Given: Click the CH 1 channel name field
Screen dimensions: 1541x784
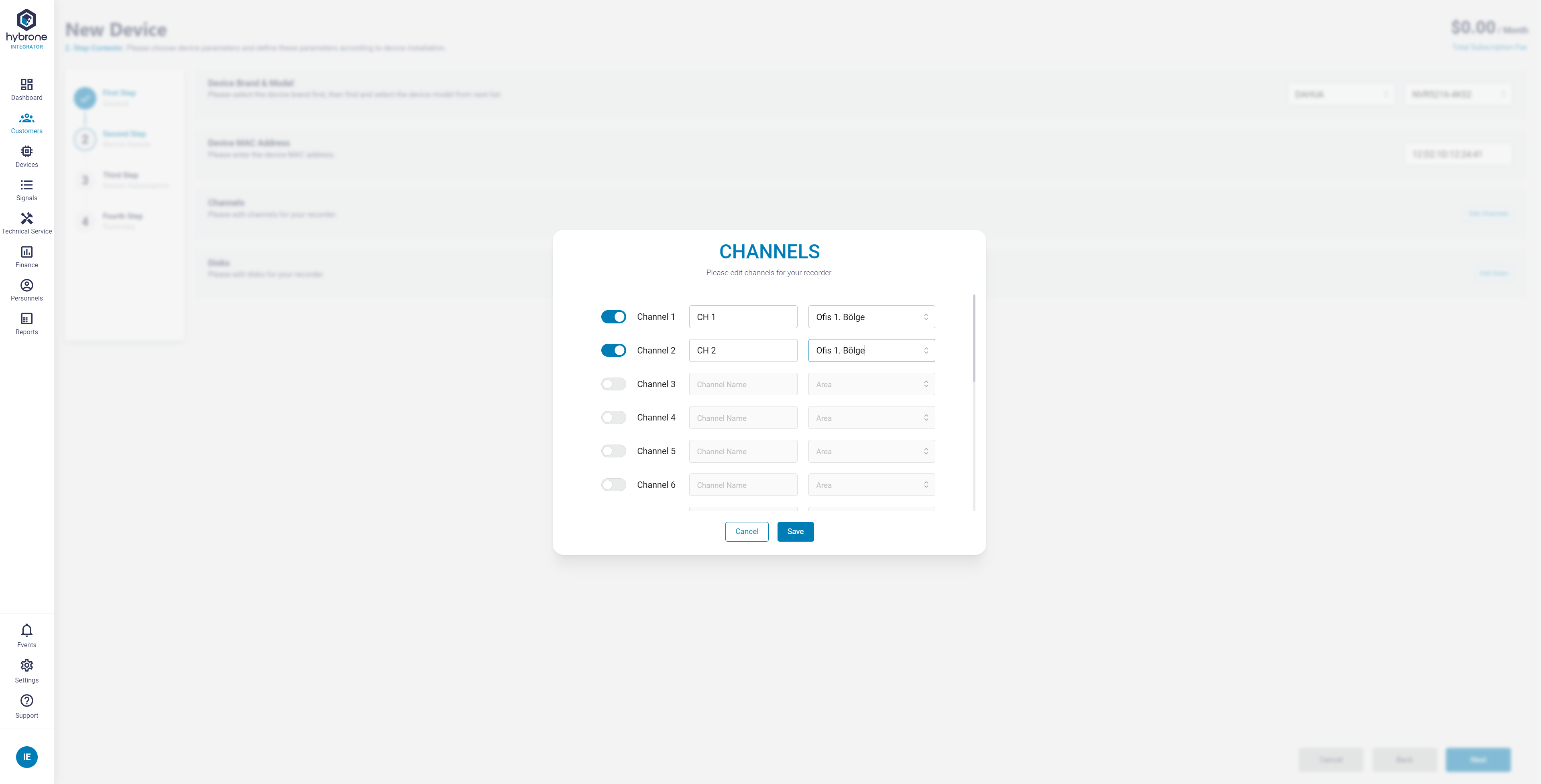Looking at the screenshot, I should pyautogui.click(x=742, y=317).
